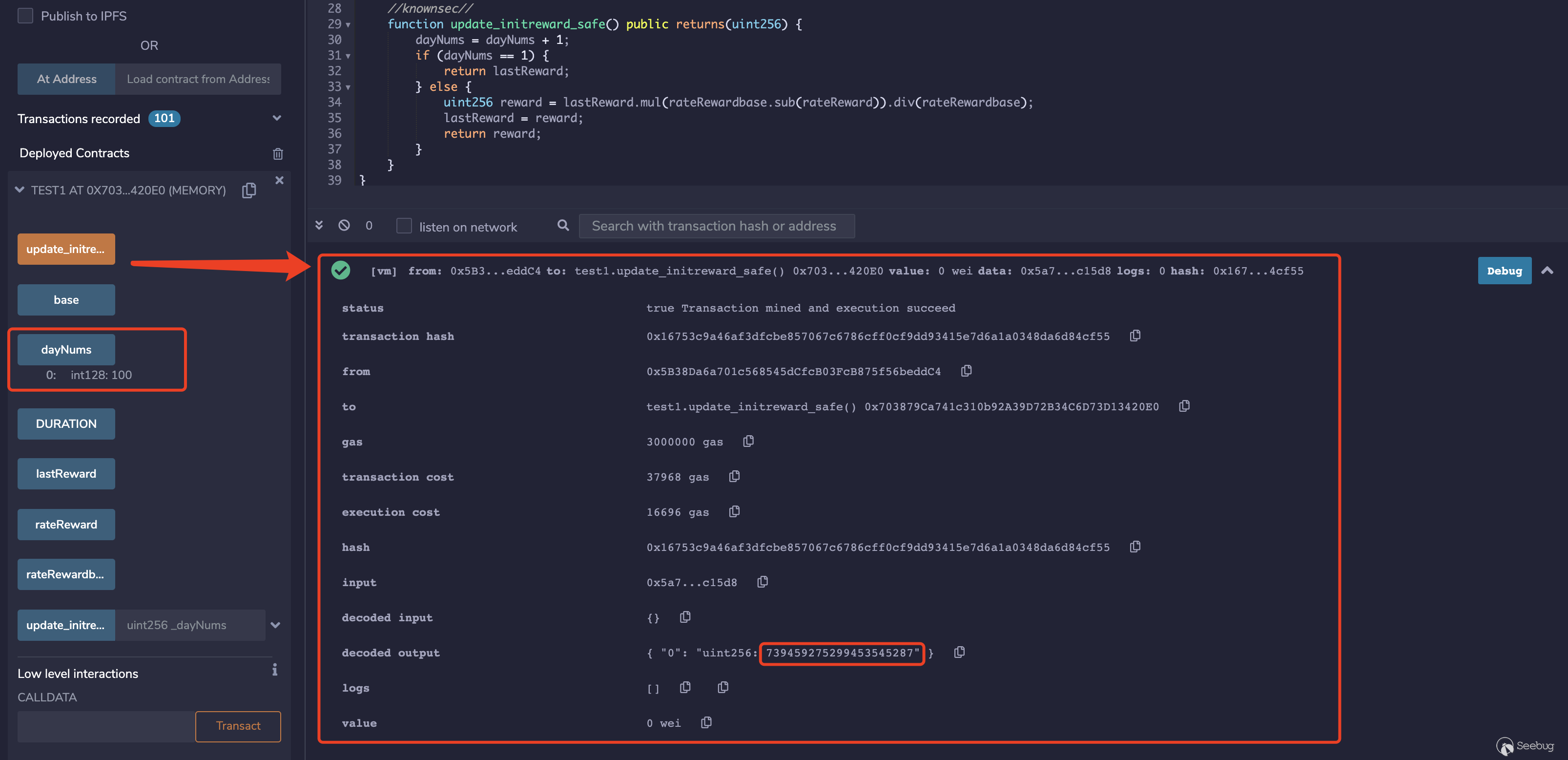The image size is (1568, 760).
Task: Copy the from address value
Action: [966, 371]
